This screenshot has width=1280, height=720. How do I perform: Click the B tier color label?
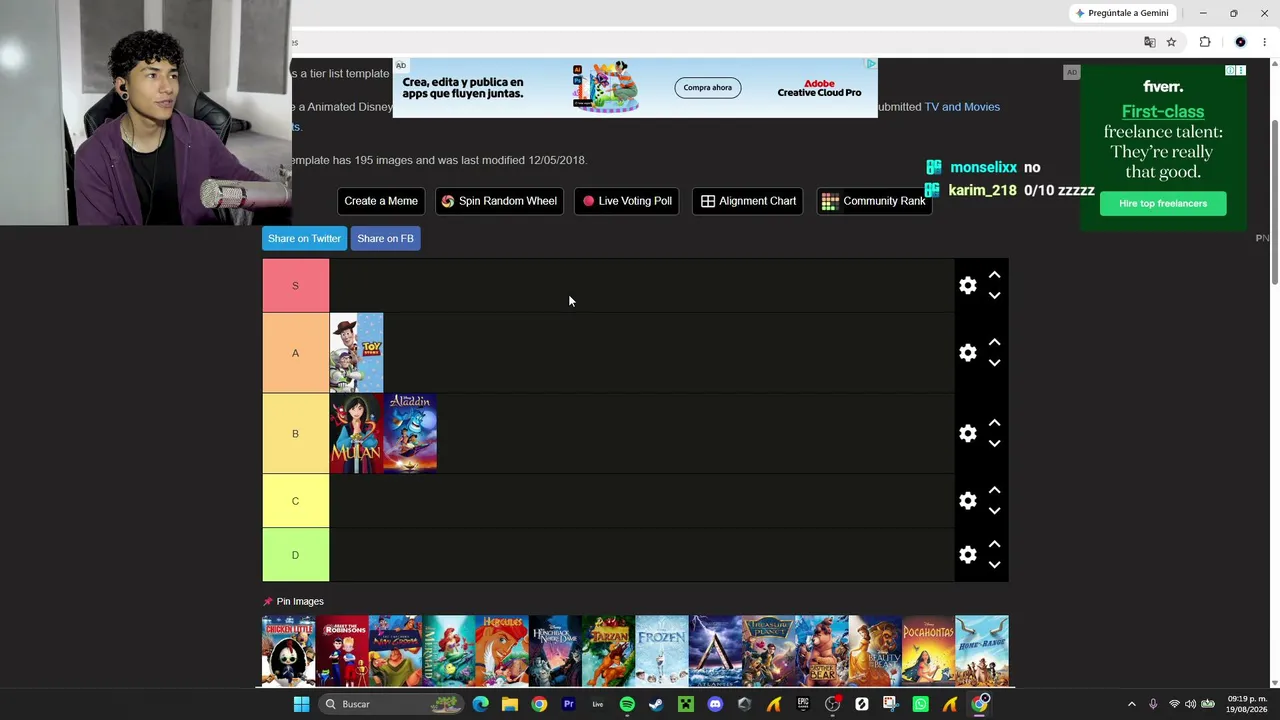tap(295, 434)
